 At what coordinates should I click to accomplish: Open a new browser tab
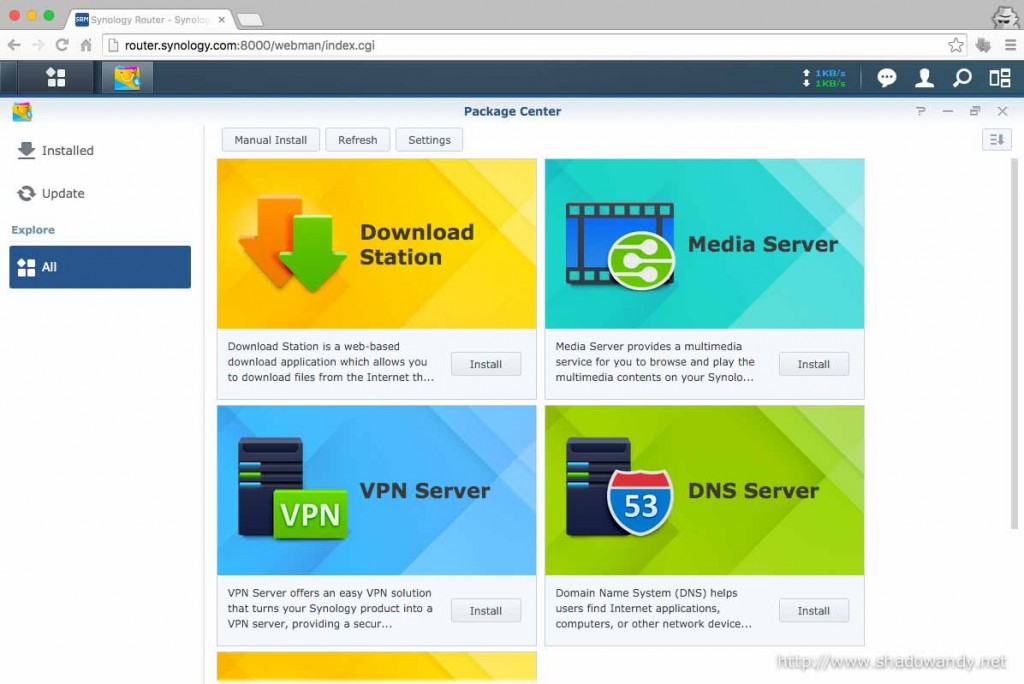tap(250, 20)
